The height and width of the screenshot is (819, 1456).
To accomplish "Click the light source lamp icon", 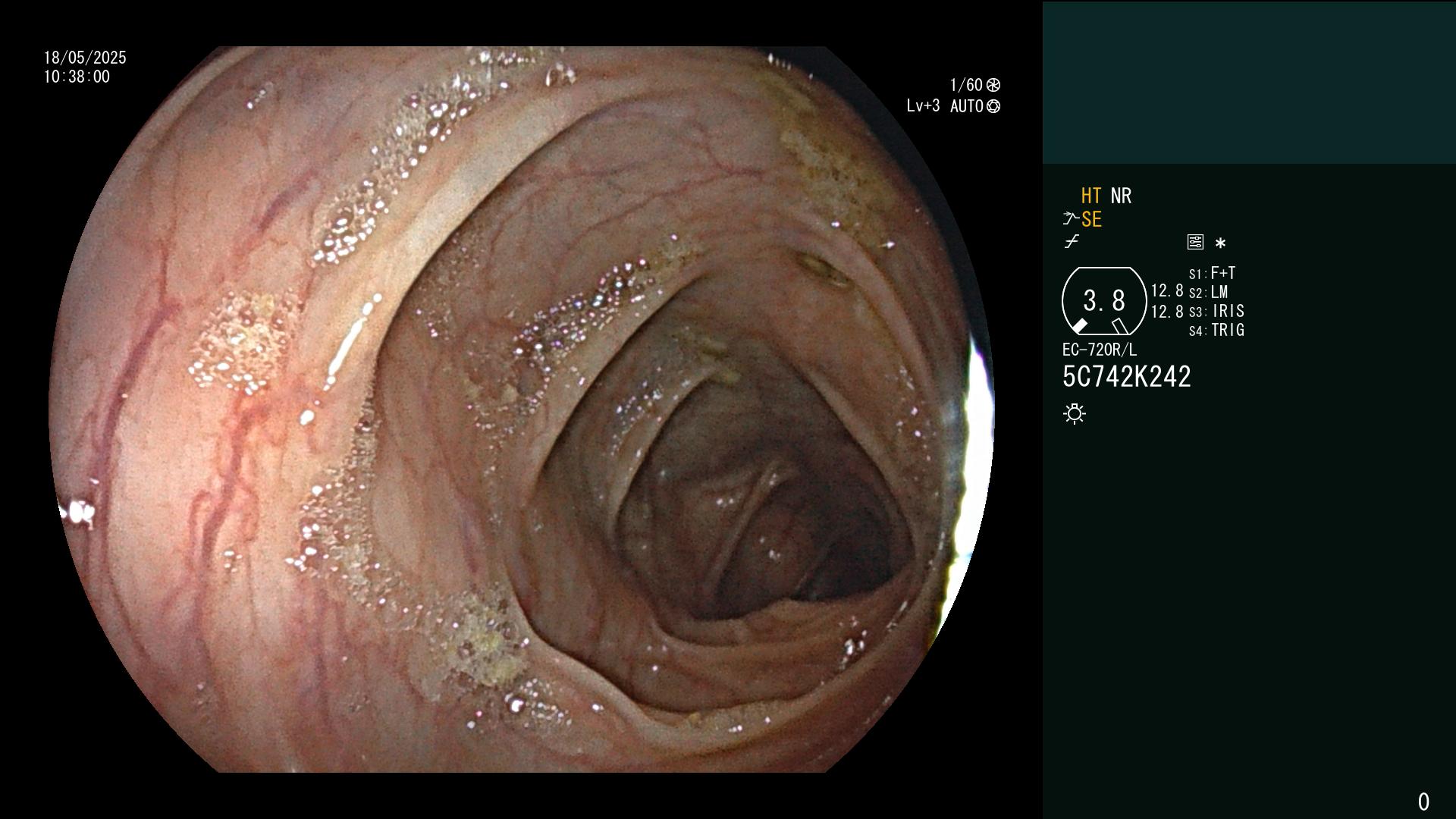I will click(1075, 413).
